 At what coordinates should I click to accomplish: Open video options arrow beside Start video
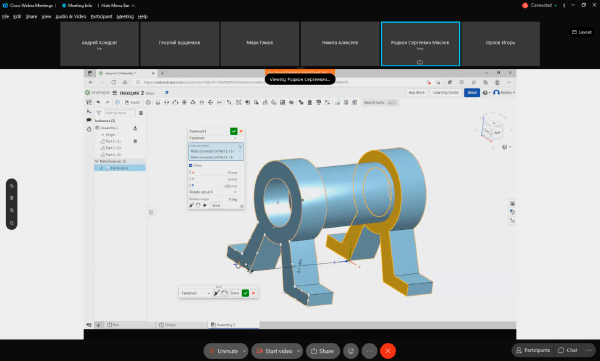[299, 351]
